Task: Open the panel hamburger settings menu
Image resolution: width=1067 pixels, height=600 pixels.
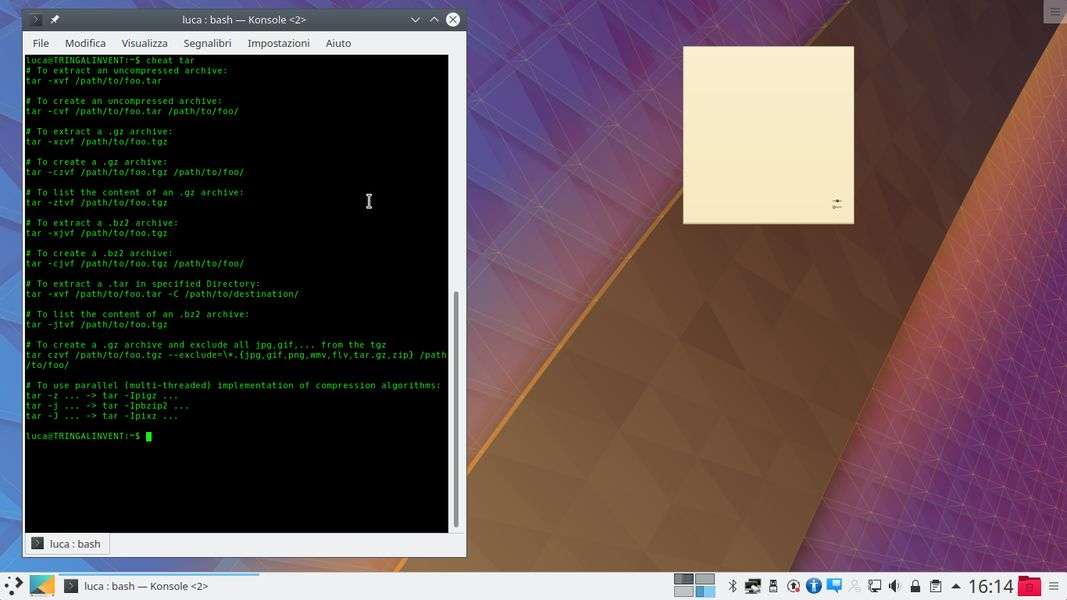Action: click(1053, 586)
